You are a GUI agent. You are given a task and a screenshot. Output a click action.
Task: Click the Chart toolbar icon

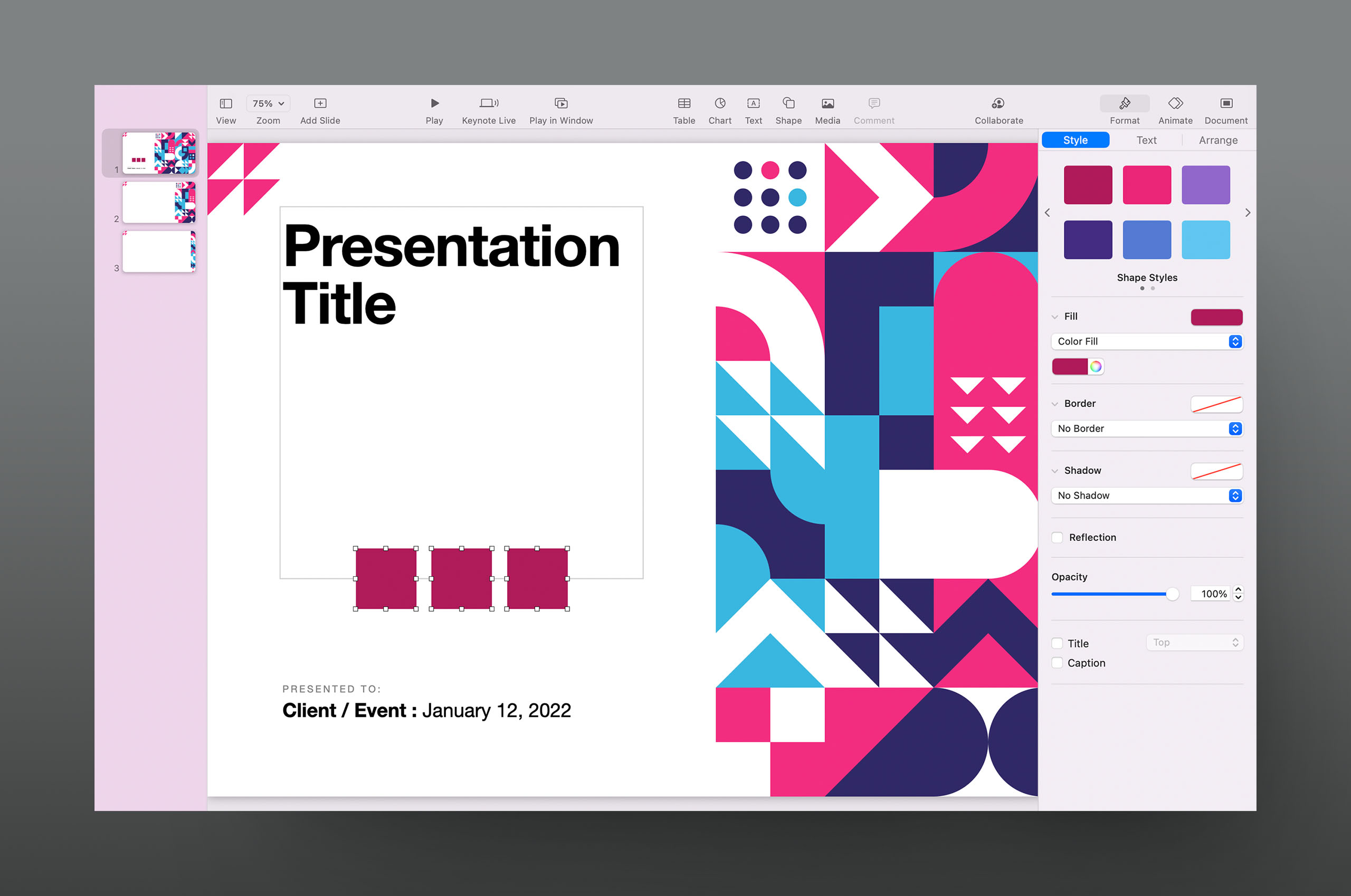[719, 103]
